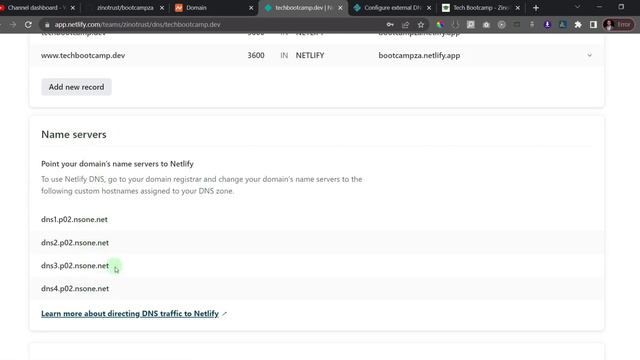Open the camera screenshot extension
Viewport: 640px width, 360px height.
pos(486,24)
